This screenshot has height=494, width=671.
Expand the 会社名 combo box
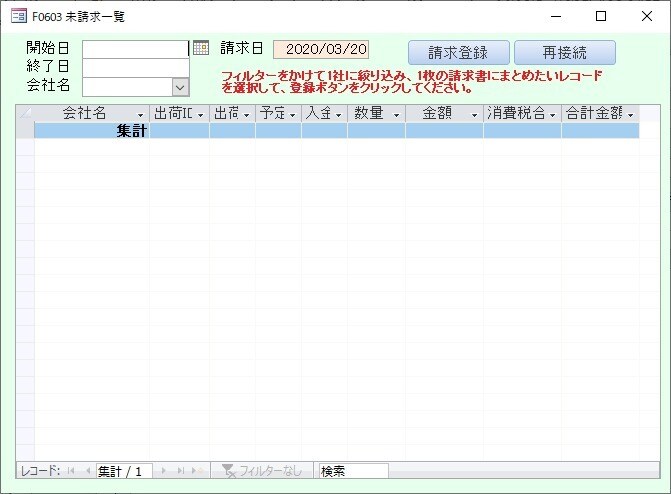(180, 88)
